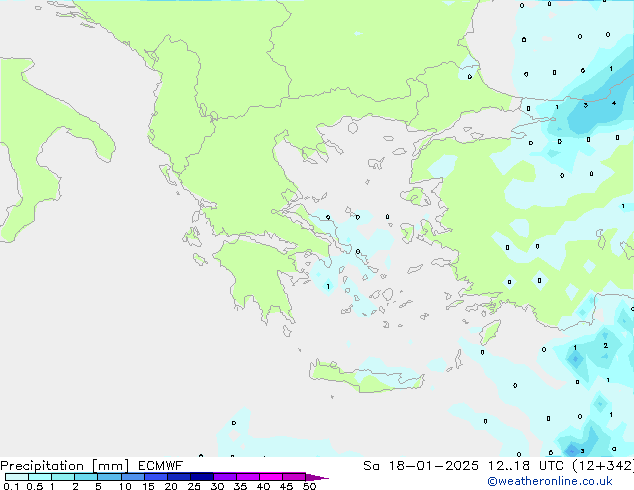This screenshot has width=634, height=490.
Task: Select the 40–45 mm magenta legend swatch
Action: click(x=271, y=477)
